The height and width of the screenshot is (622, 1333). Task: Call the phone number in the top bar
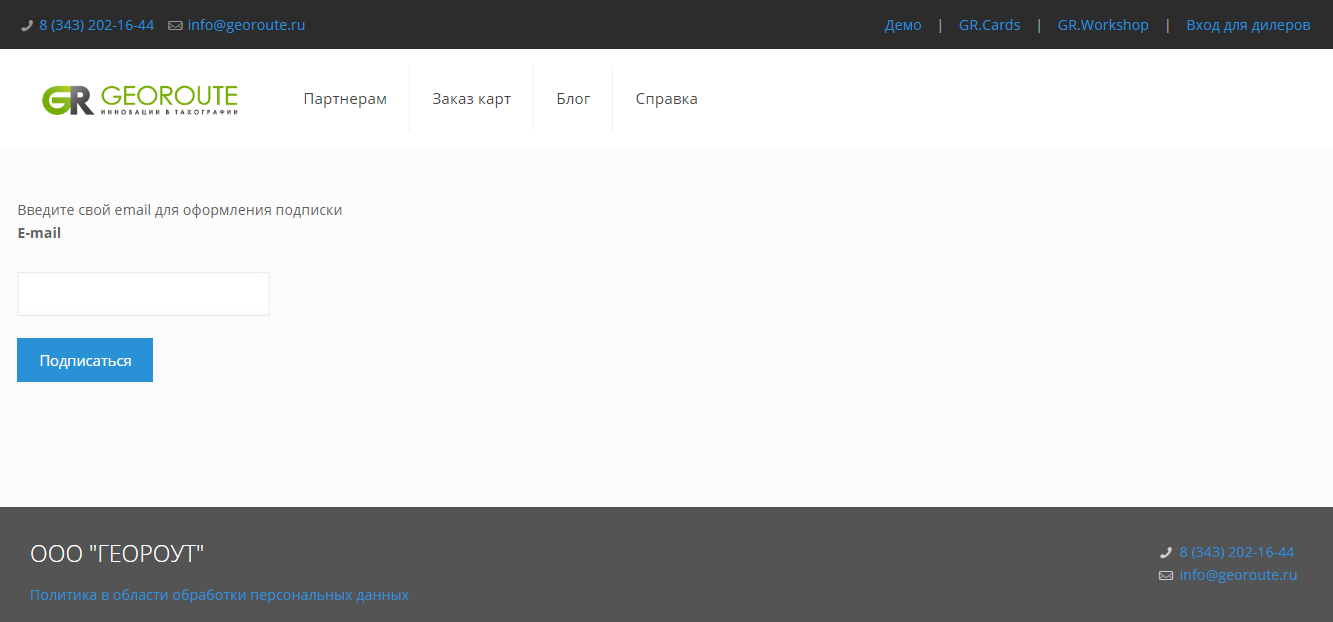click(97, 25)
